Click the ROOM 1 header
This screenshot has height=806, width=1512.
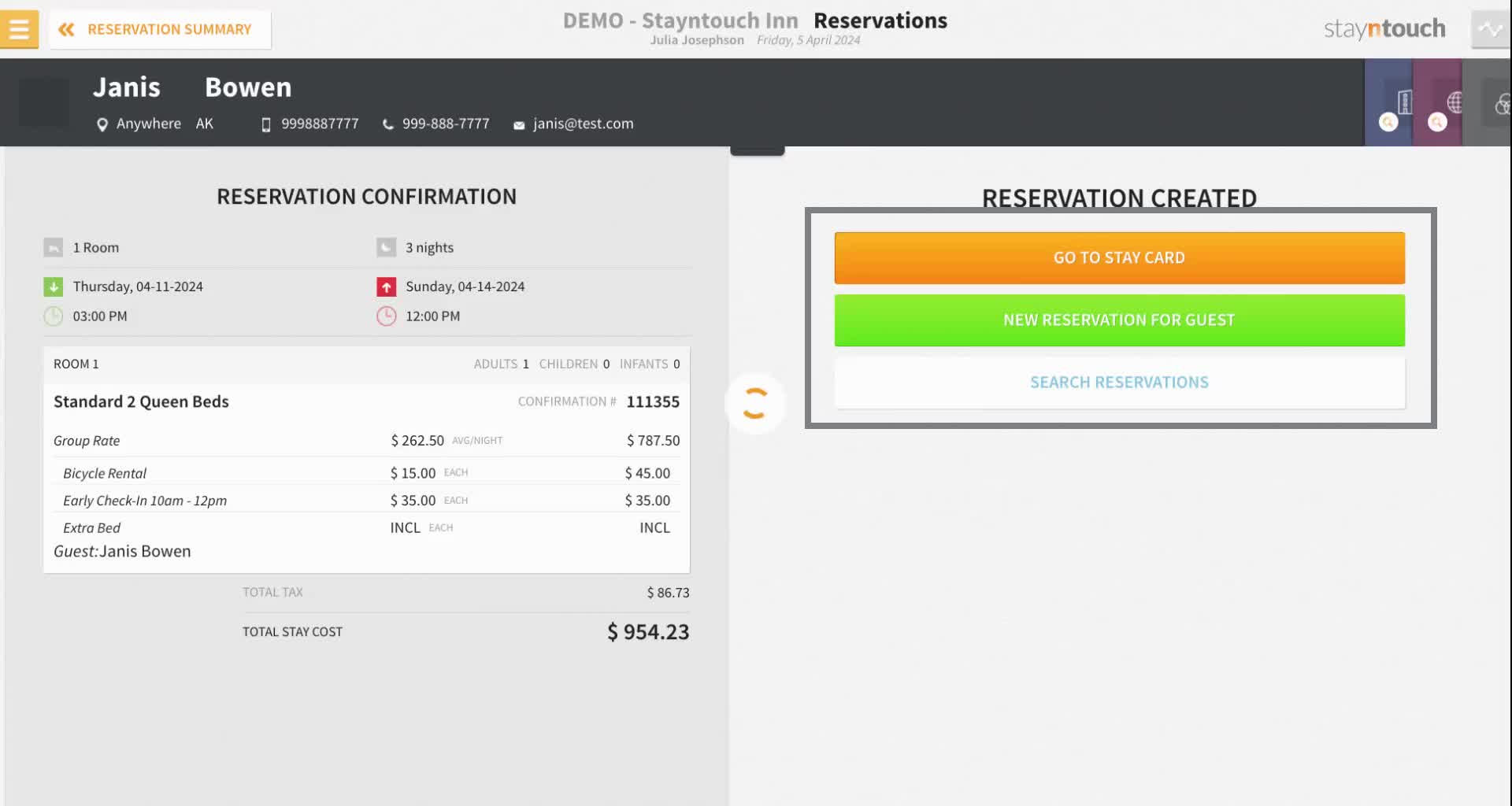(x=76, y=364)
